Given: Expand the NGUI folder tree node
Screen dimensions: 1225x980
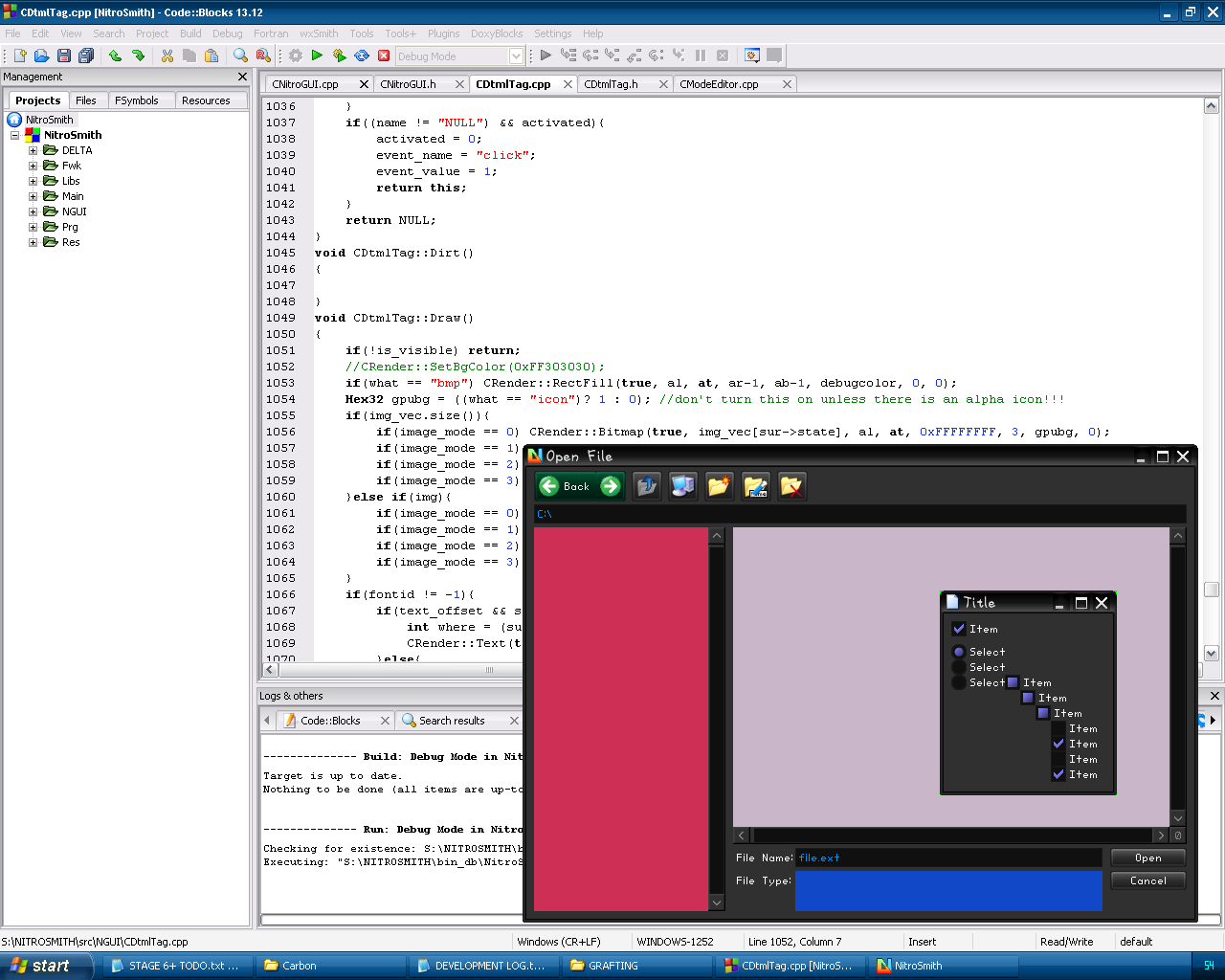Looking at the screenshot, I should click(33, 212).
